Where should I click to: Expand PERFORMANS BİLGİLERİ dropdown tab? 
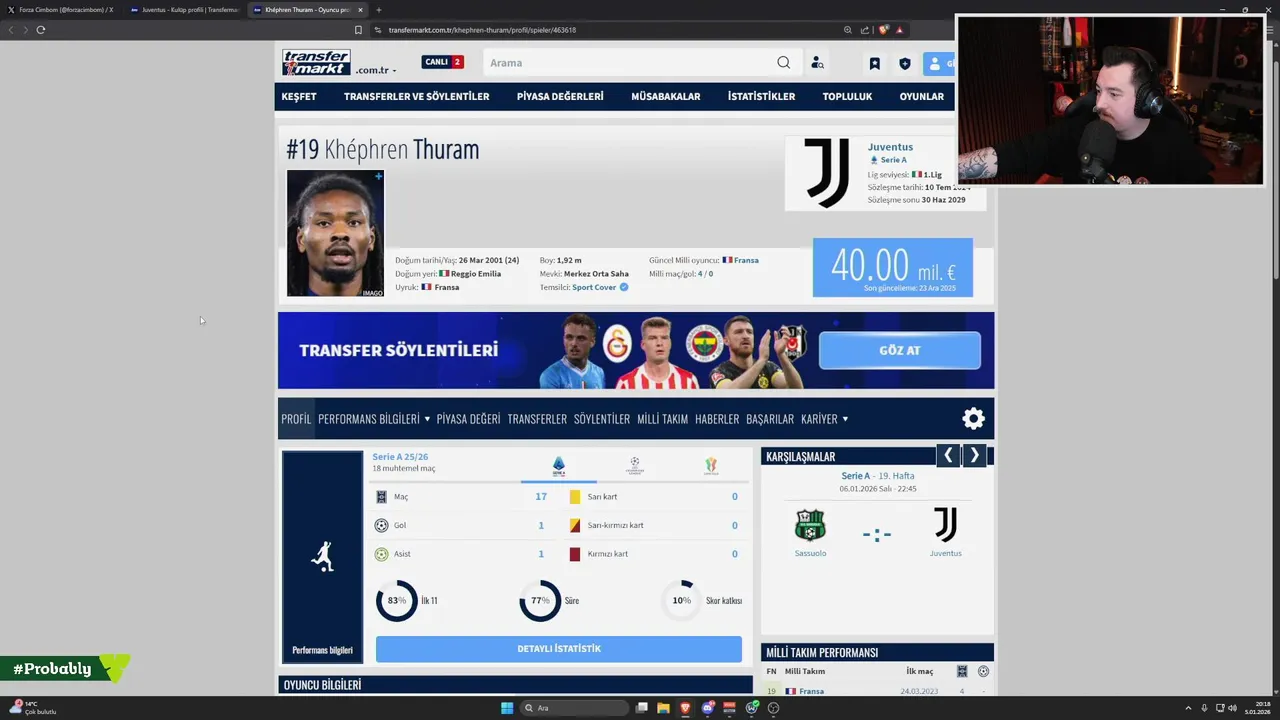pos(374,419)
